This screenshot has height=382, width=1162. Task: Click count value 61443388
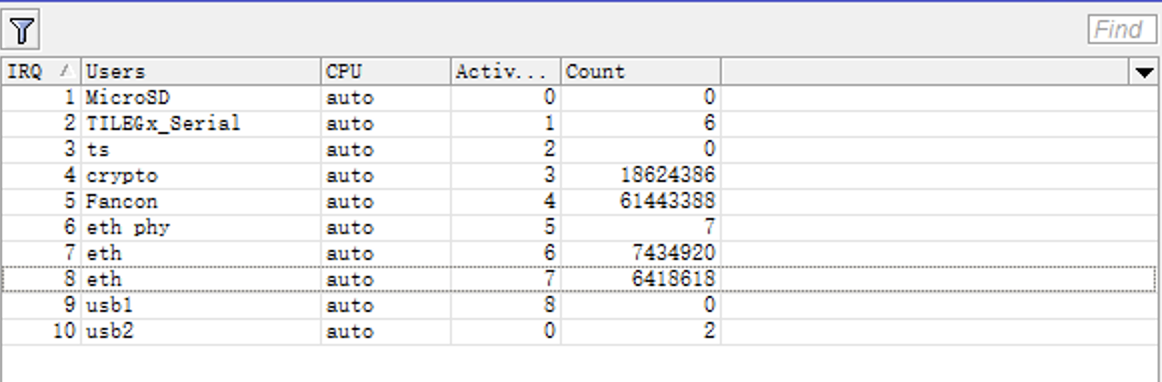pos(668,202)
